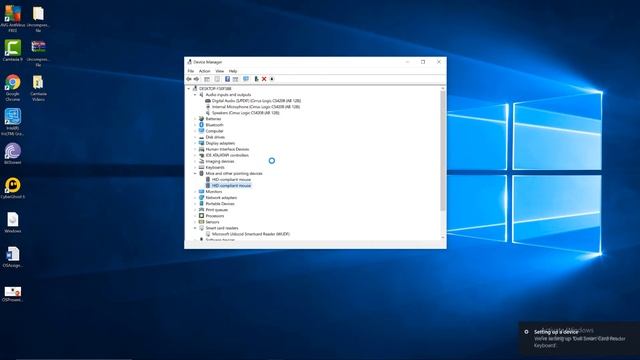Image resolution: width=640 pixels, height=360 pixels.
Task: Select the Intel(R) HD Graphics desktop icon
Action: tap(13, 122)
